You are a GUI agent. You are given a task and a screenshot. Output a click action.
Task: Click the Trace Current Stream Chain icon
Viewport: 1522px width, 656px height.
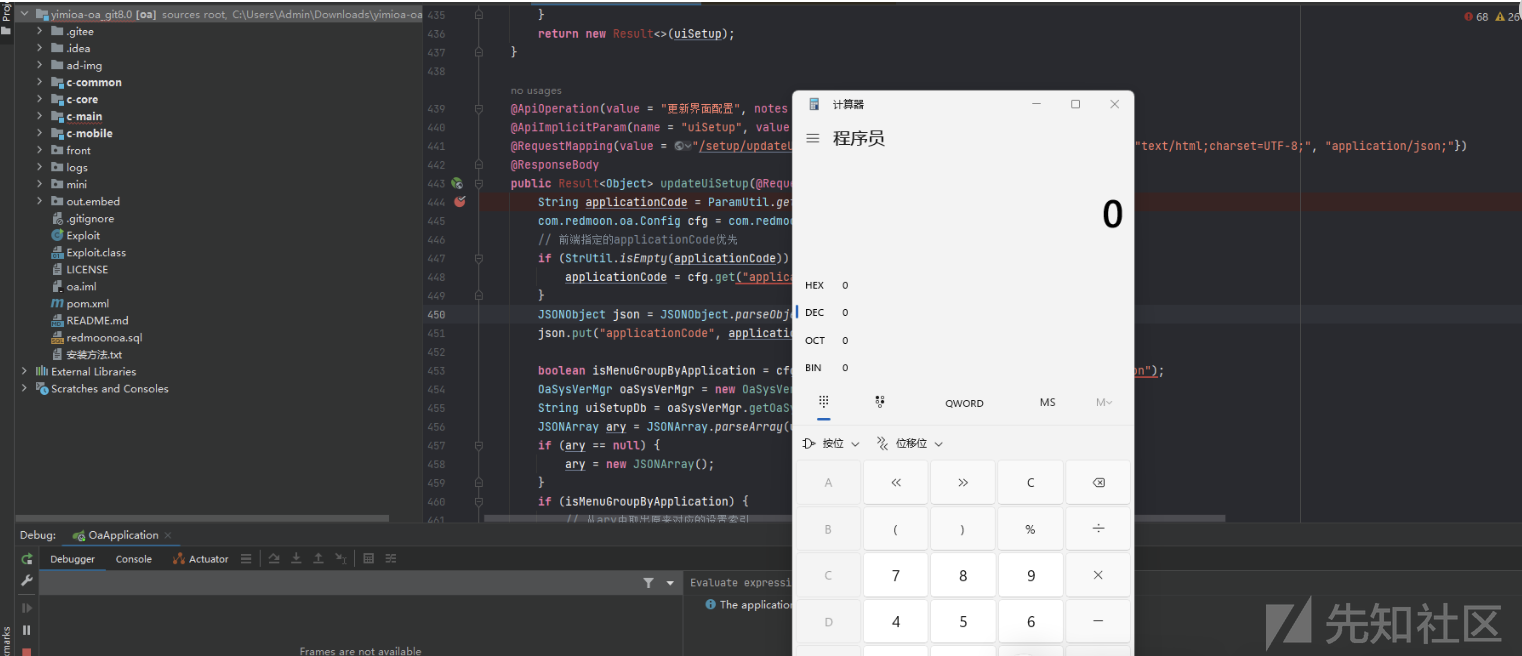391,559
